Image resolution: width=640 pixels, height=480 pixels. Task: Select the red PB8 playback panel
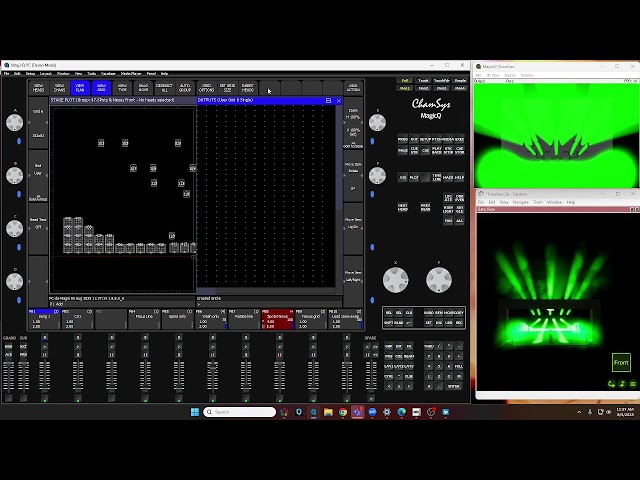(277, 319)
